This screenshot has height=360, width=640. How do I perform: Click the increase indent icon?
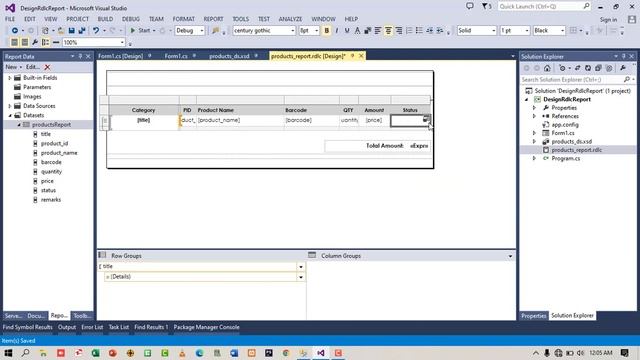point(440,31)
